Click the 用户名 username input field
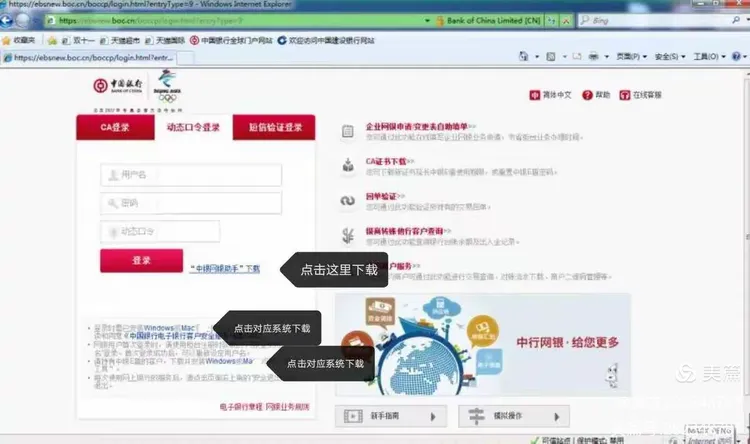 [x=191, y=175]
